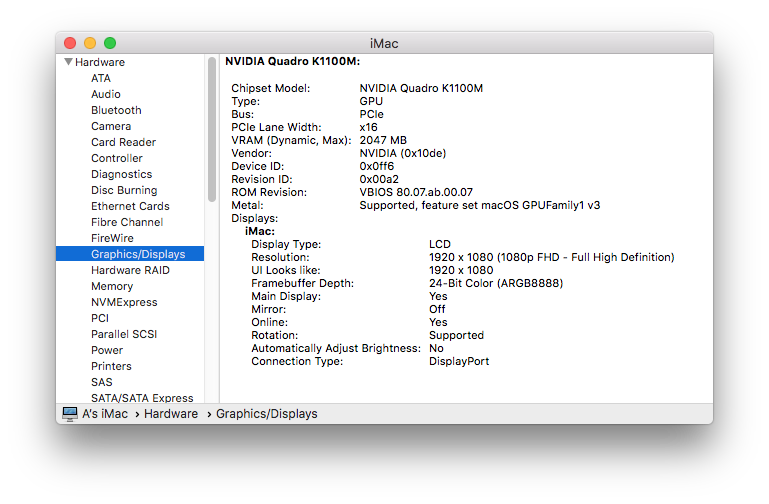
Task: Click the Resolution value 1920 x 1080 FHD
Action: 552,257
